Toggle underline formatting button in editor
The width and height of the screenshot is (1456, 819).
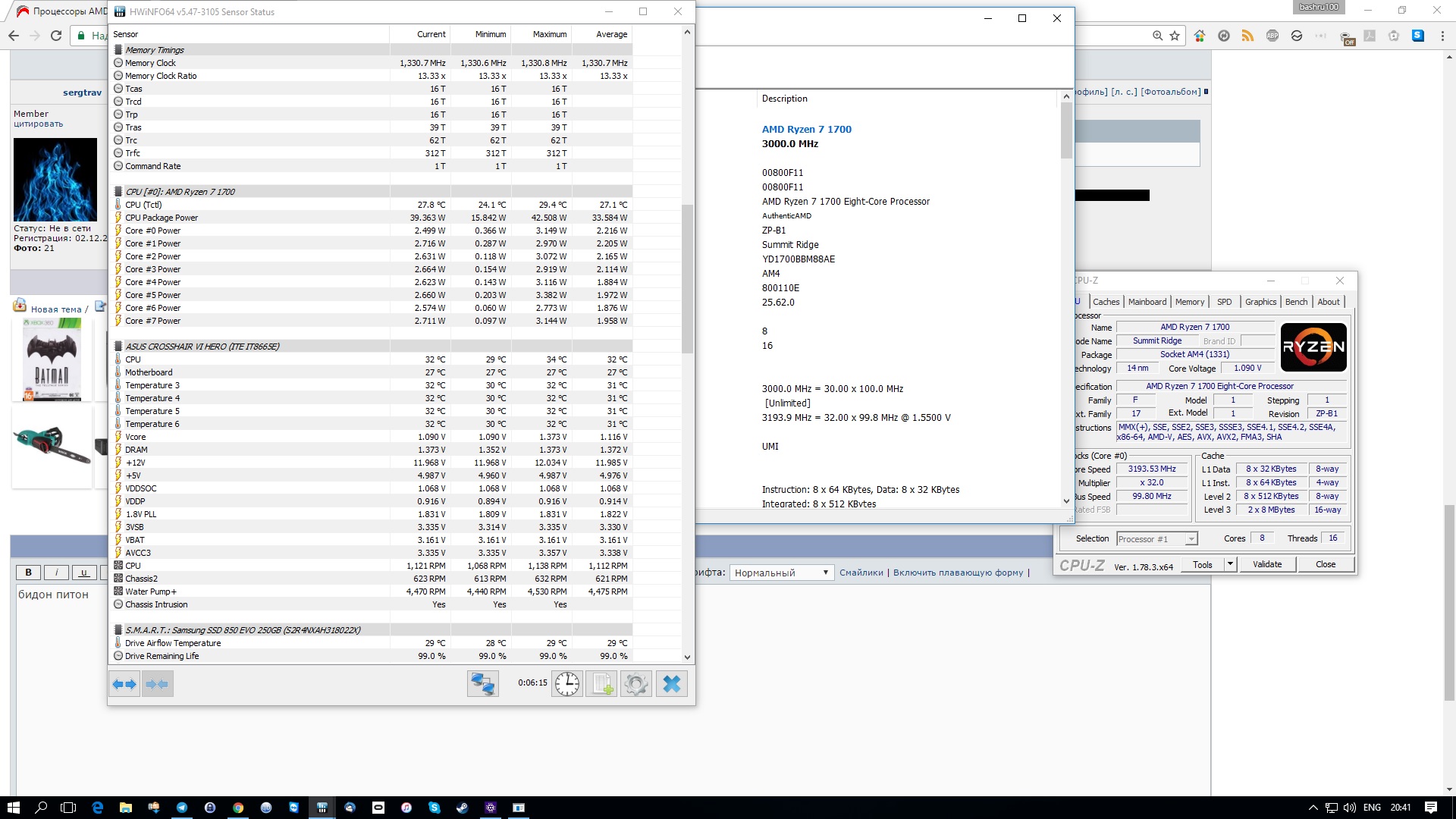click(84, 573)
